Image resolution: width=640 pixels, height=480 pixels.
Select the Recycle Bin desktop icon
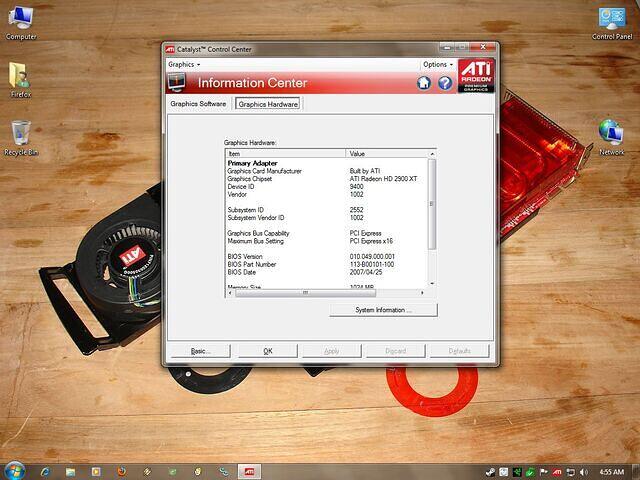pyautogui.click(x=21, y=138)
